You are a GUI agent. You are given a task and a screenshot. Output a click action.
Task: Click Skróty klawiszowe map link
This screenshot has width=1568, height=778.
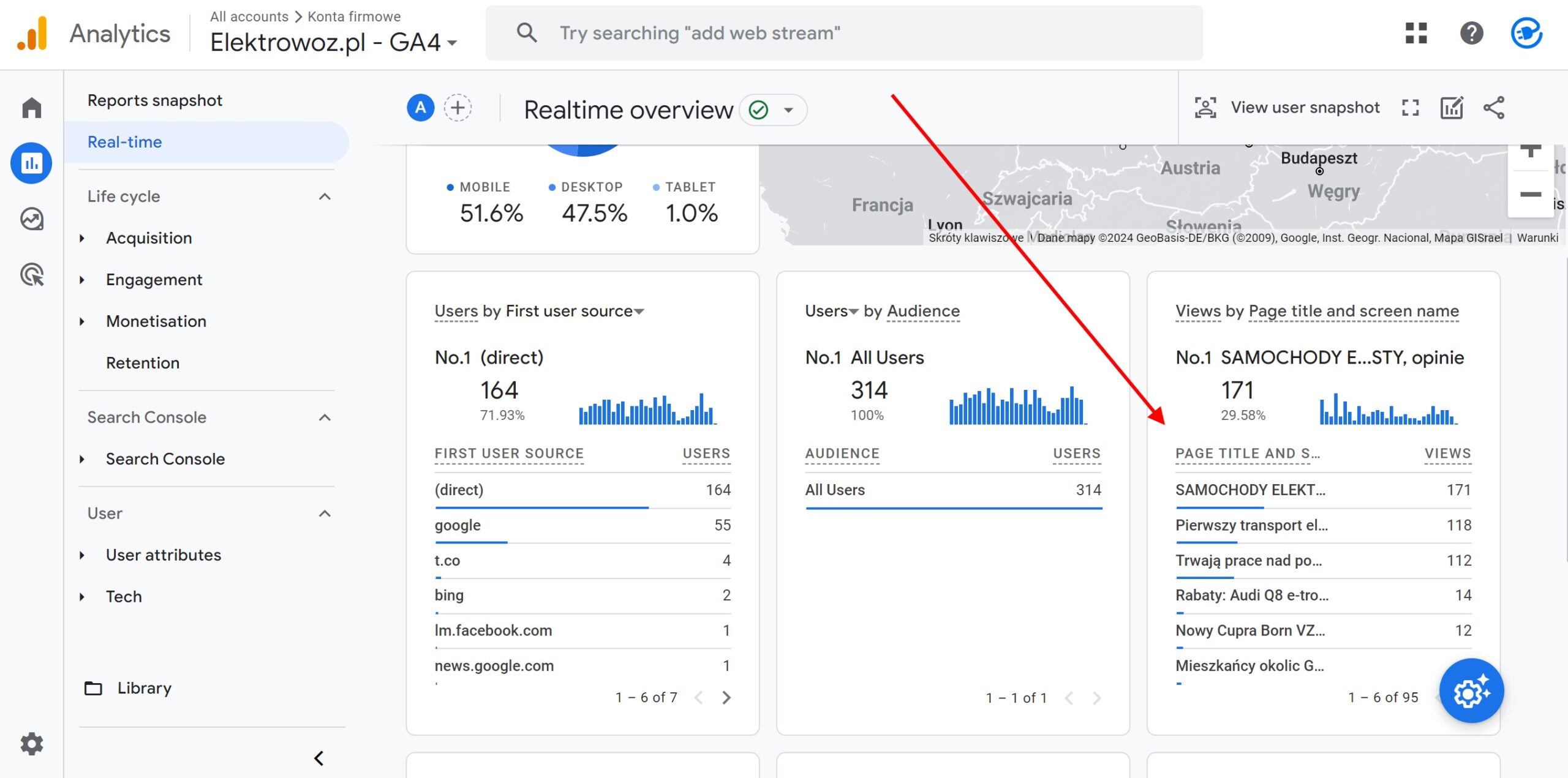tap(976, 238)
